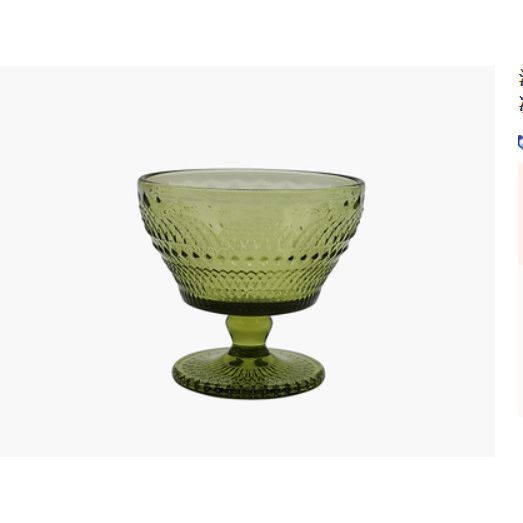Click the beaded dot band on the bowl

tap(250, 258)
